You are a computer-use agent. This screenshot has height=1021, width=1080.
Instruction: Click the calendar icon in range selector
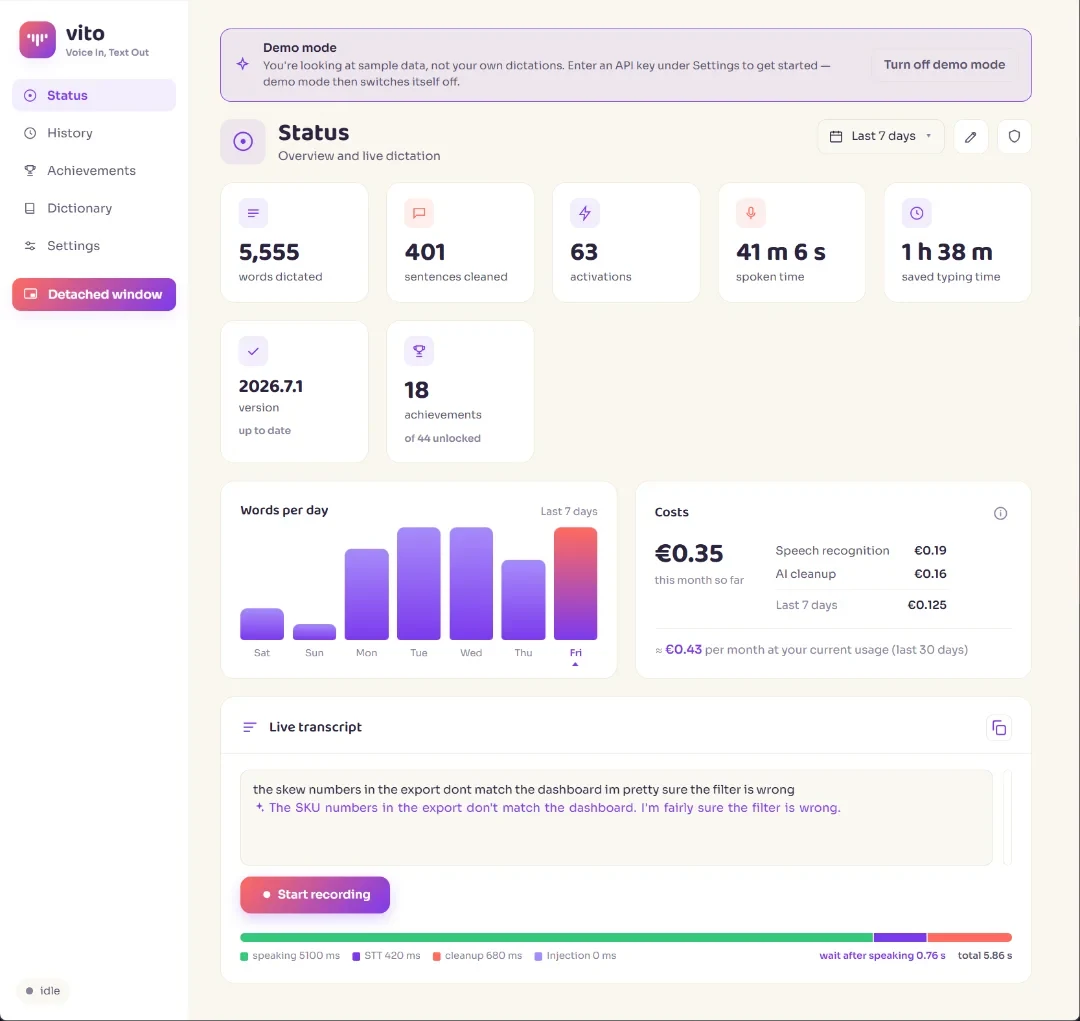[835, 136]
